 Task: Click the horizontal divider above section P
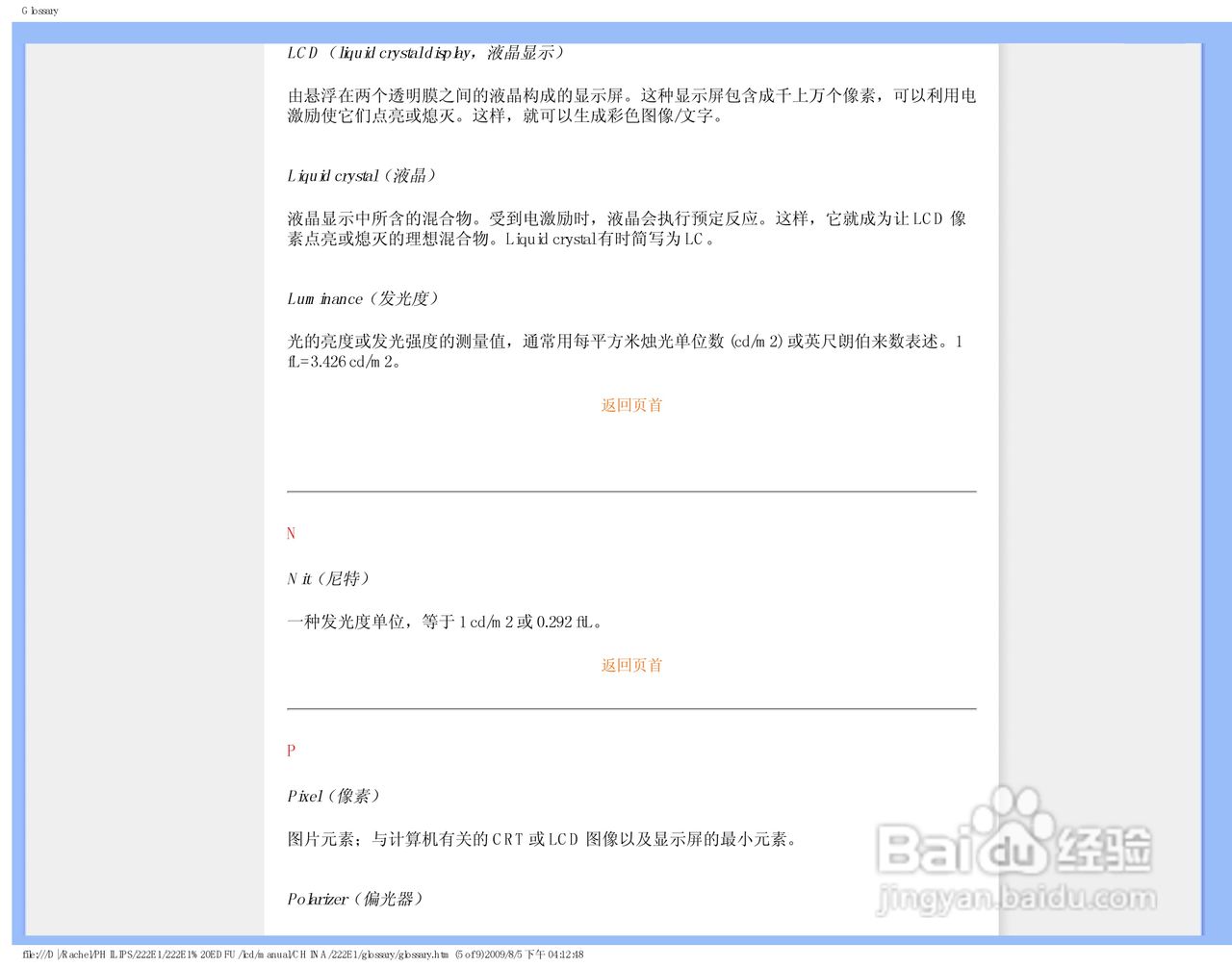click(630, 706)
